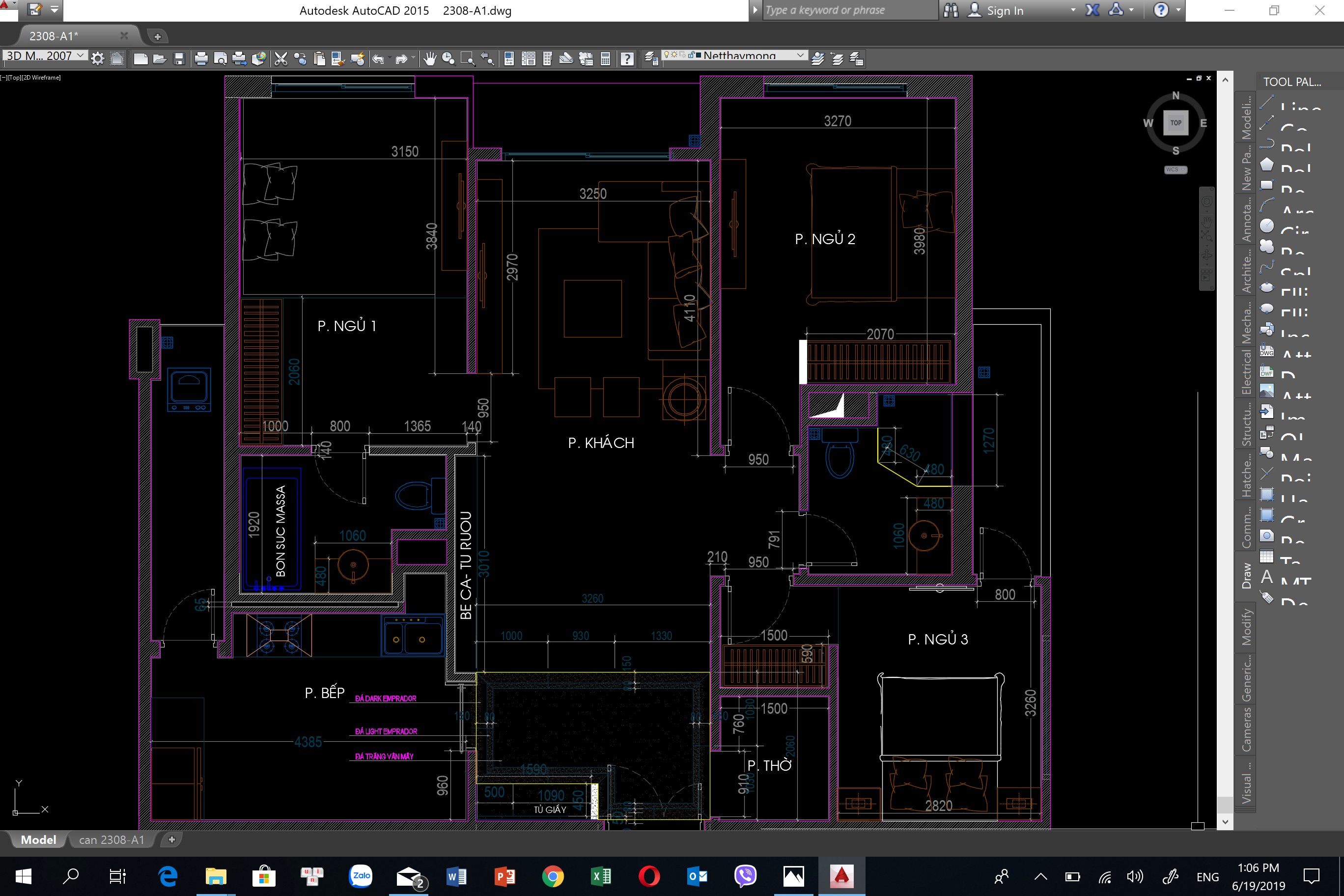The height and width of the screenshot is (896, 1344).
Task: Click the Pan hand tool icon
Action: click(x=430, y=58)
